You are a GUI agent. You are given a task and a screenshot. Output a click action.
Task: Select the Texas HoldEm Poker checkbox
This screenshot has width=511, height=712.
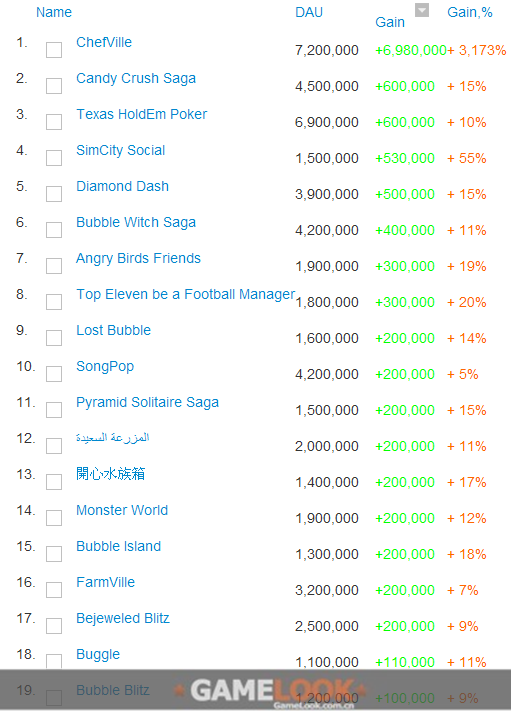54,122
